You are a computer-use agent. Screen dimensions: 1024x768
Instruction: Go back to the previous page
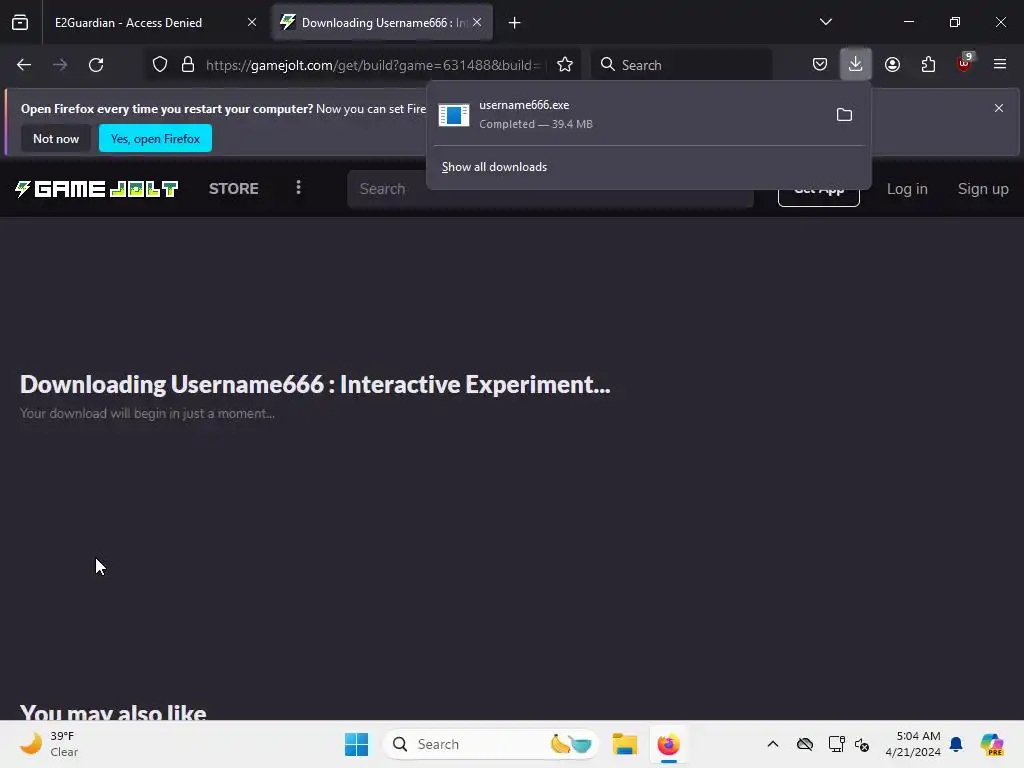pos(24,65)
